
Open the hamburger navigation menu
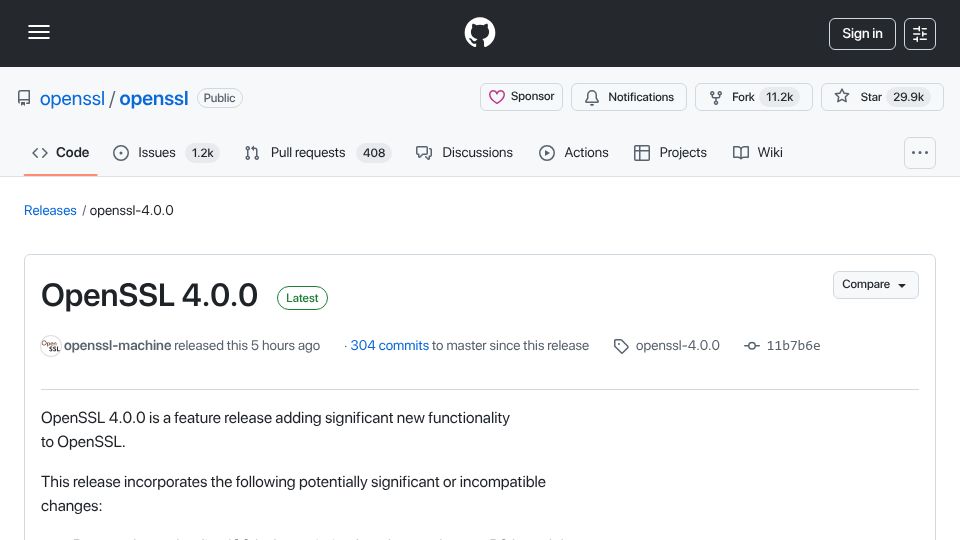(39, 32)
